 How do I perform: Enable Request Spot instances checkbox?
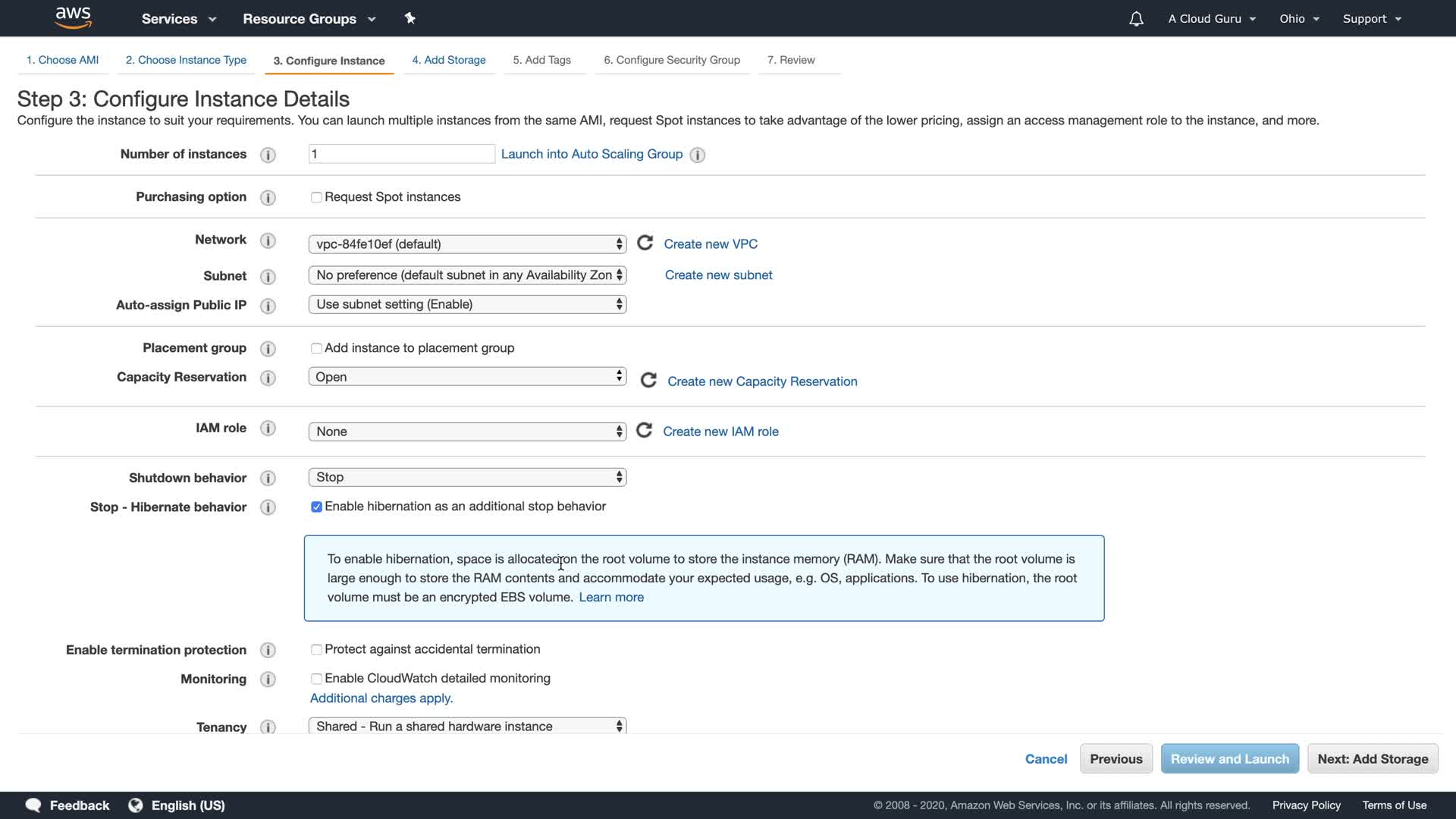(316, 197)
